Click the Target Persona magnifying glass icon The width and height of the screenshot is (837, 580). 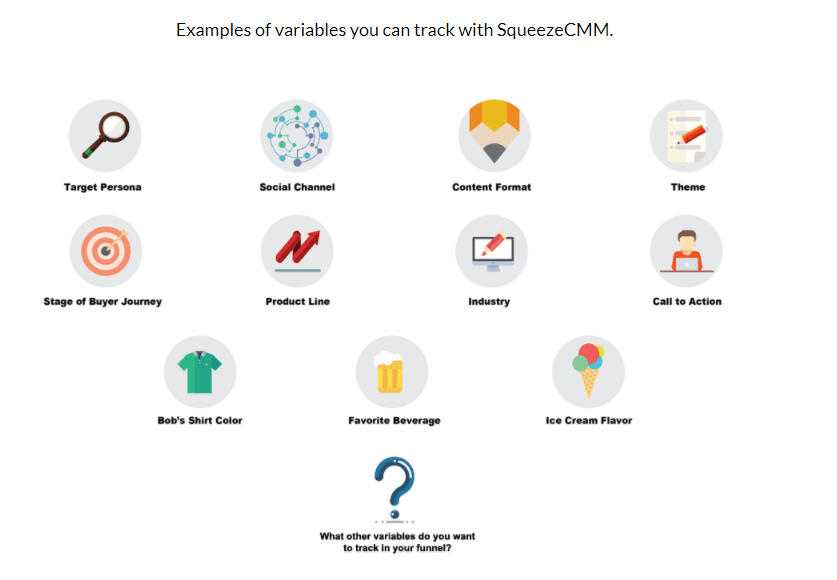click(x=105, y=135)
